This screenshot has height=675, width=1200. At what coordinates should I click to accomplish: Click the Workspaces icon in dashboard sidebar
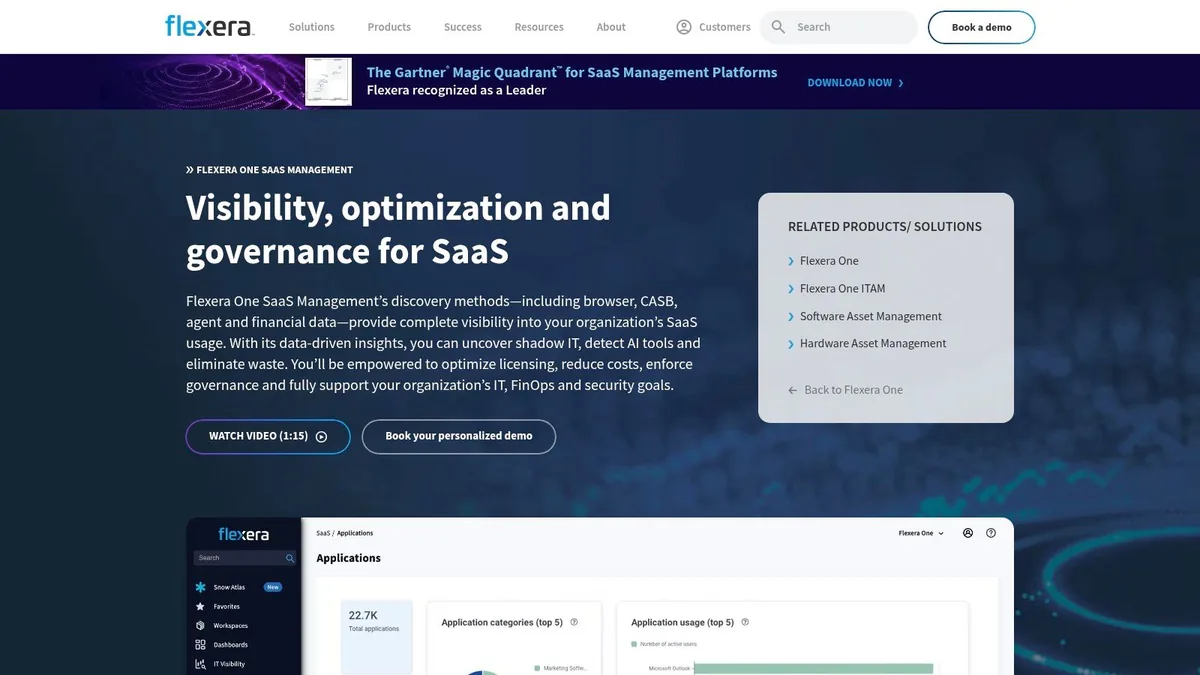coord(200,626)
